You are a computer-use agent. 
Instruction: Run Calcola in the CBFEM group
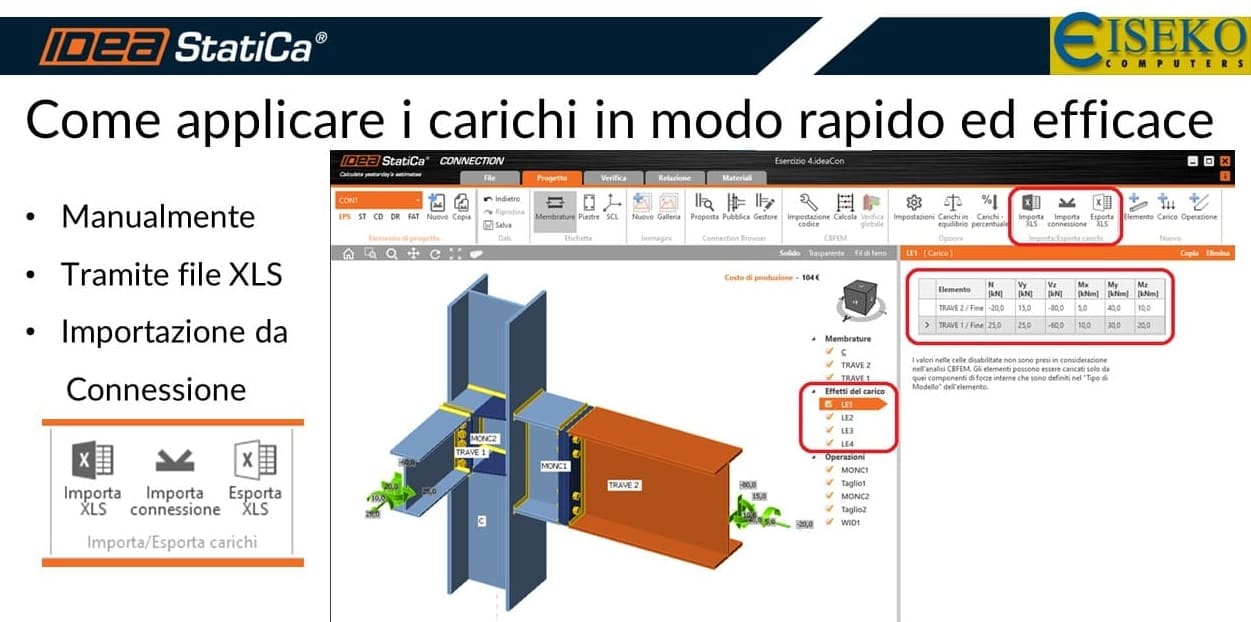click(x=845, y=206)
